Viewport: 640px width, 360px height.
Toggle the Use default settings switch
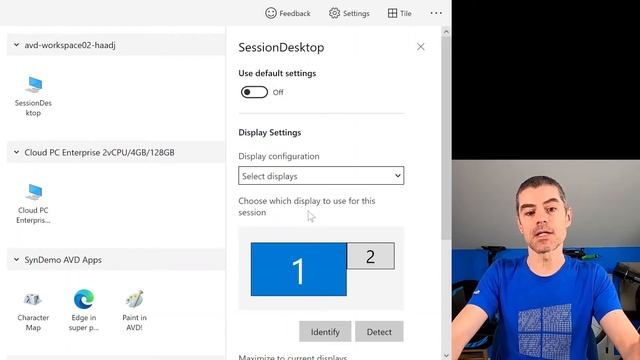254,92
